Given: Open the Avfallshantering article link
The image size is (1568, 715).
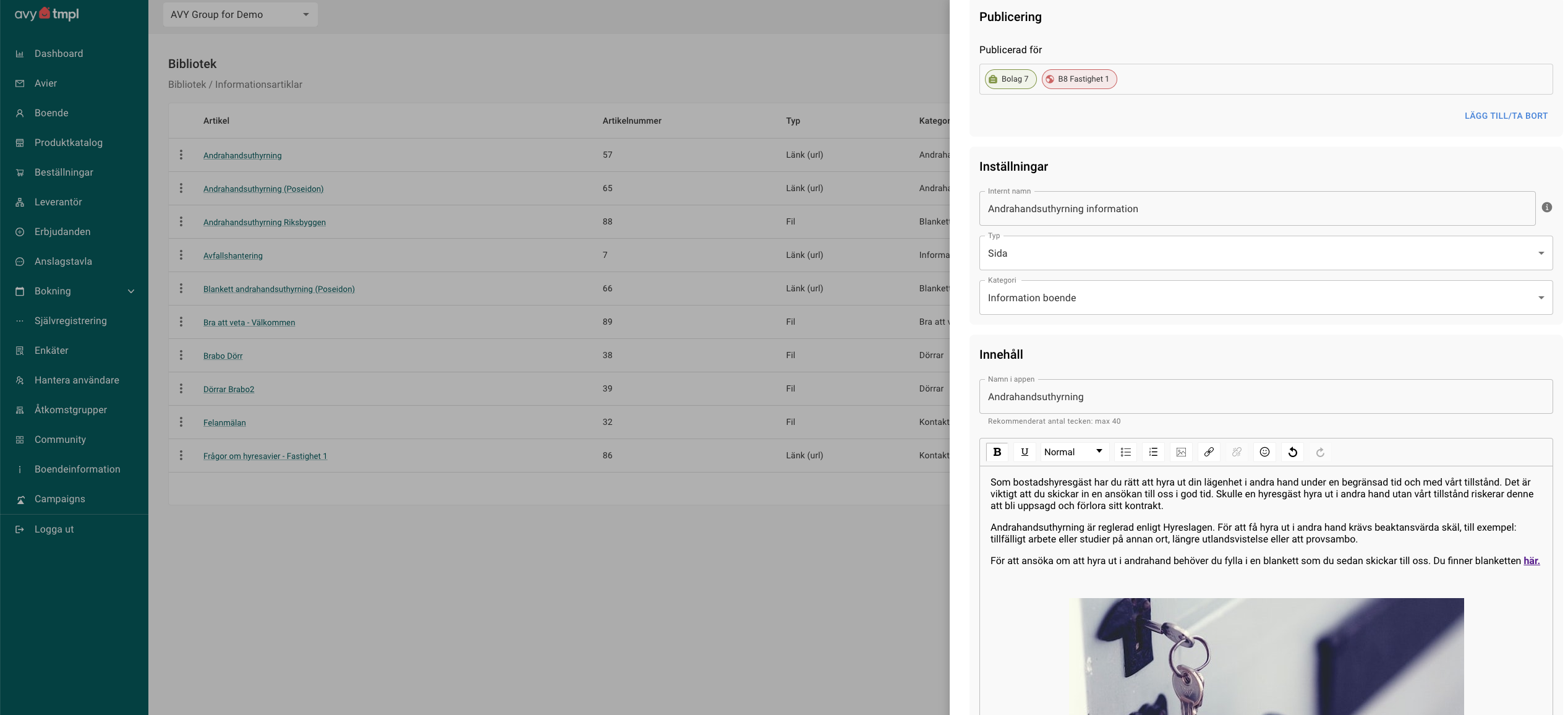Looking at the screenshot, I should coord(232,255).
